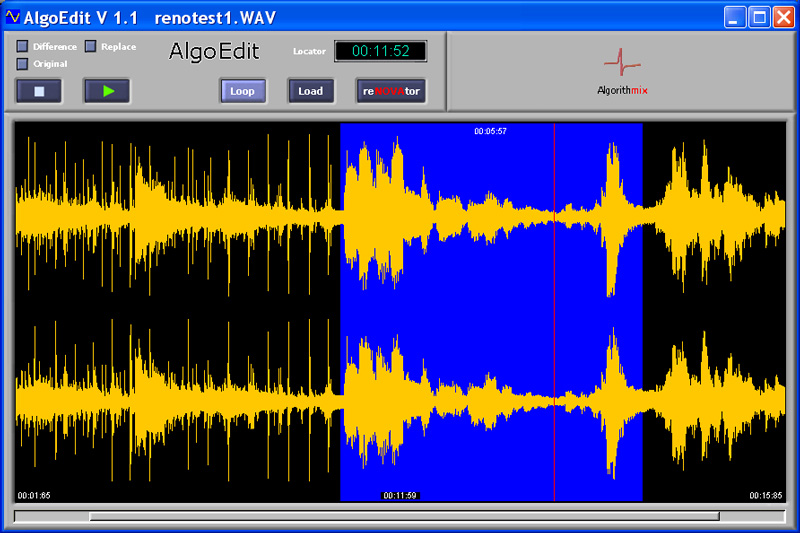The height and width of the screenshot is (533, 800).
Task: Open the reNOVAtor tool
Action: click(391, 91)
